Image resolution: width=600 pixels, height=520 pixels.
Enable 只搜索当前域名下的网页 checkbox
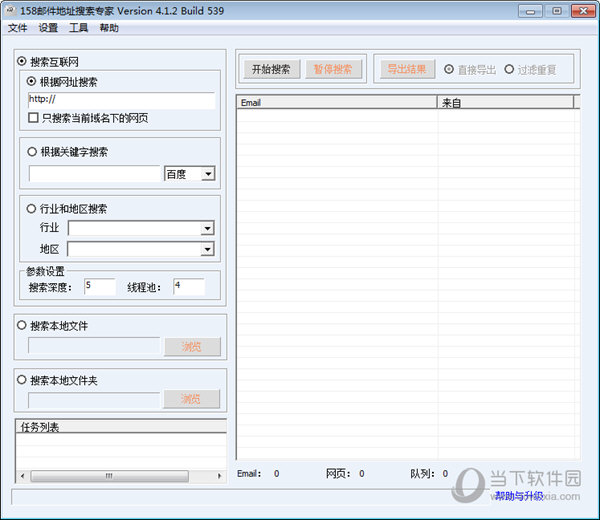pyautogui.click(x=33, y=117)
